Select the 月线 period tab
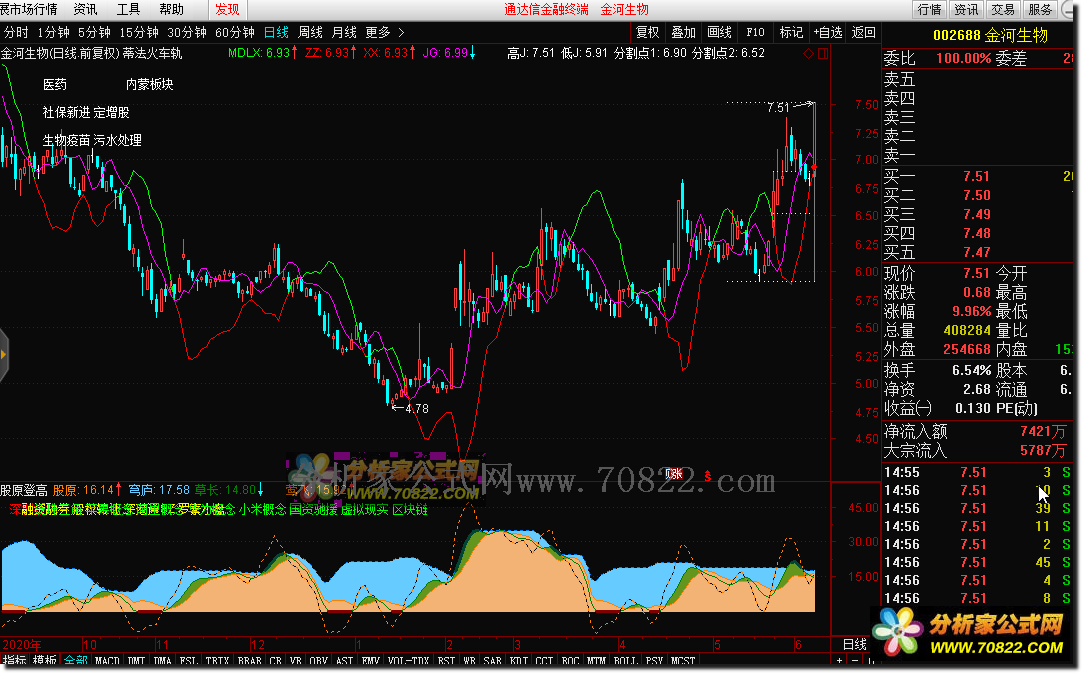Screen dimensions: 1083x673 point(344,32)
